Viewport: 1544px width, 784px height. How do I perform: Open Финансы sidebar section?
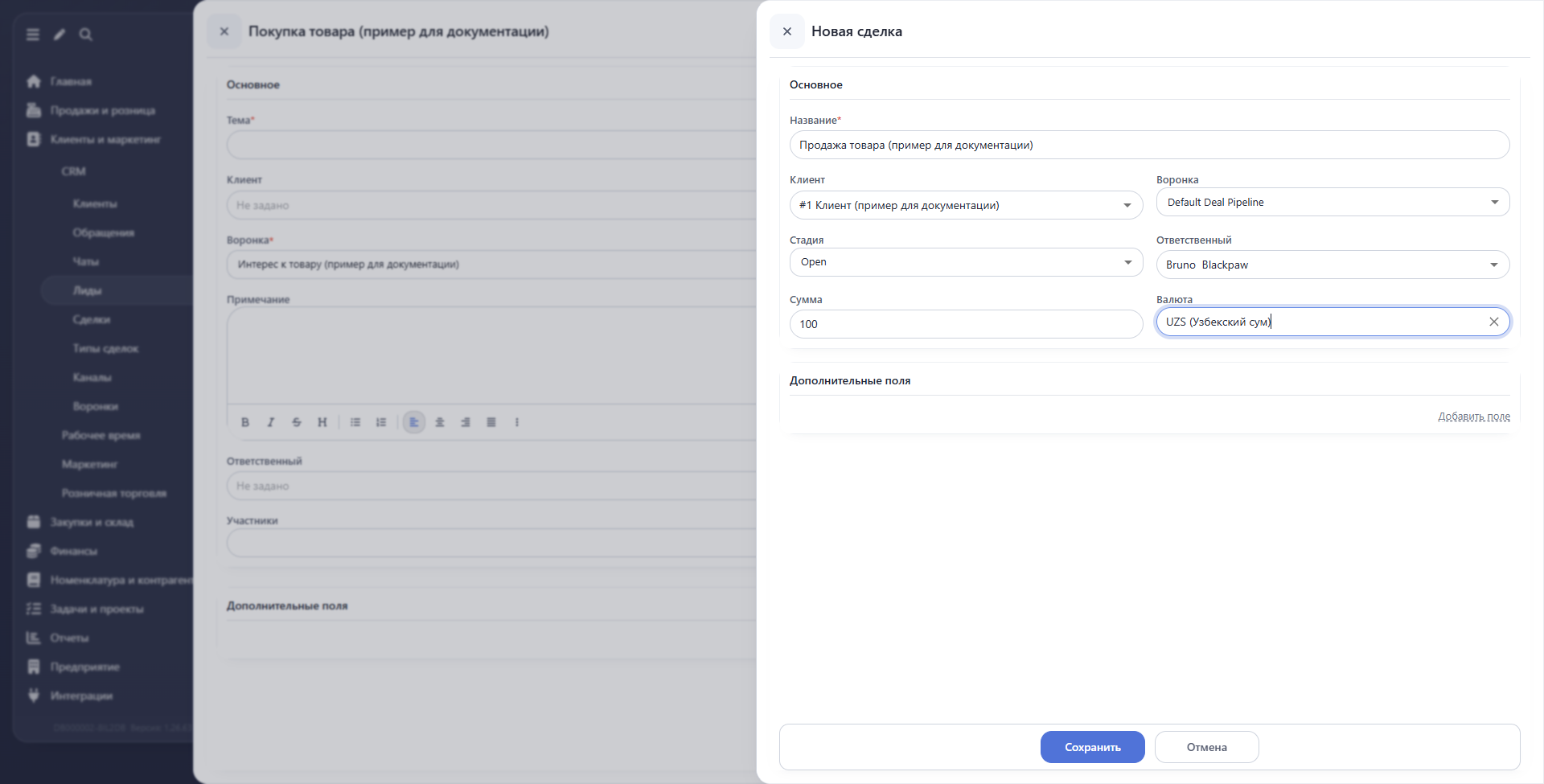tap(73, 552)
